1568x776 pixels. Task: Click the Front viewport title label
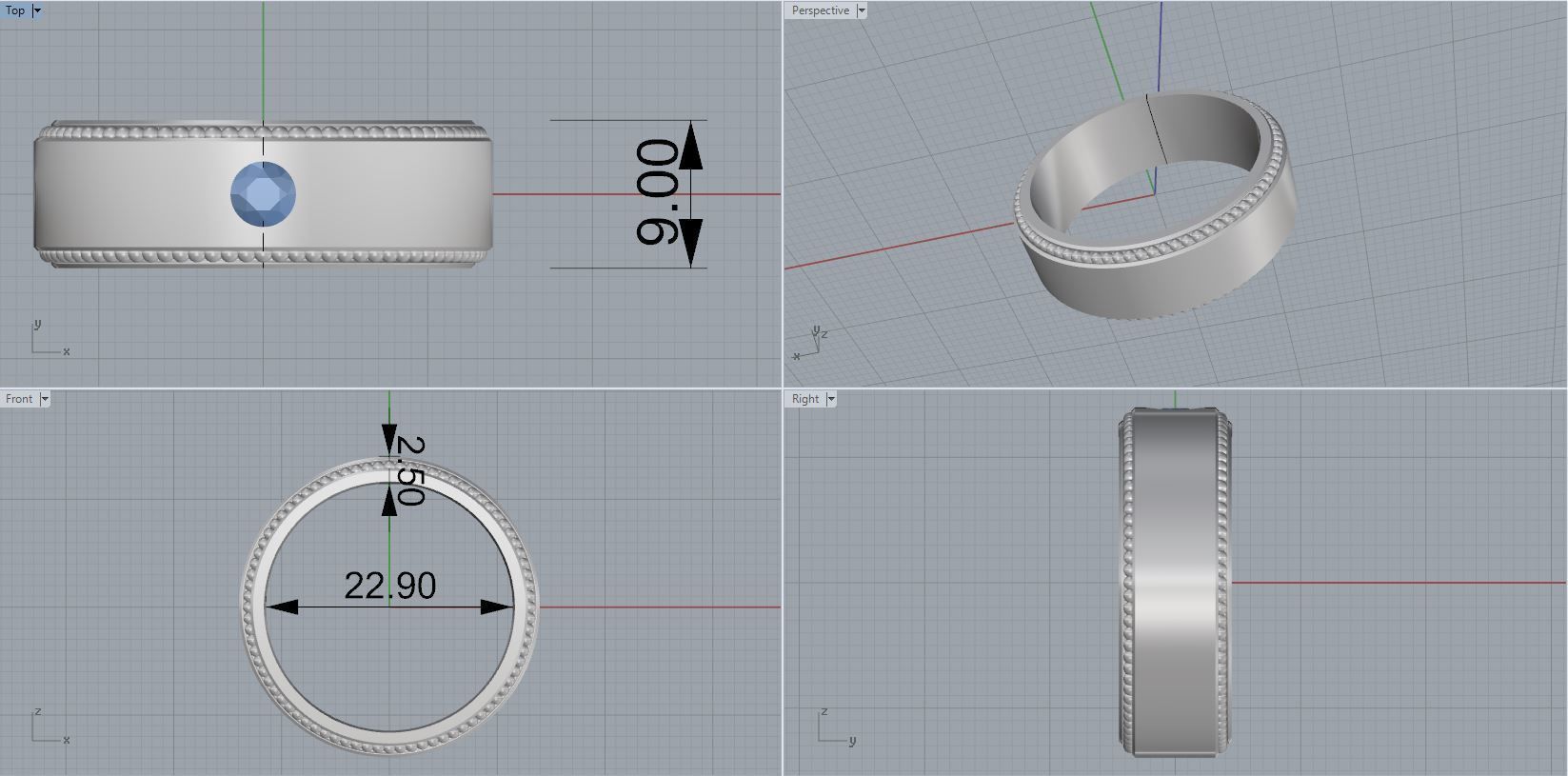click(x=19, y=399)
